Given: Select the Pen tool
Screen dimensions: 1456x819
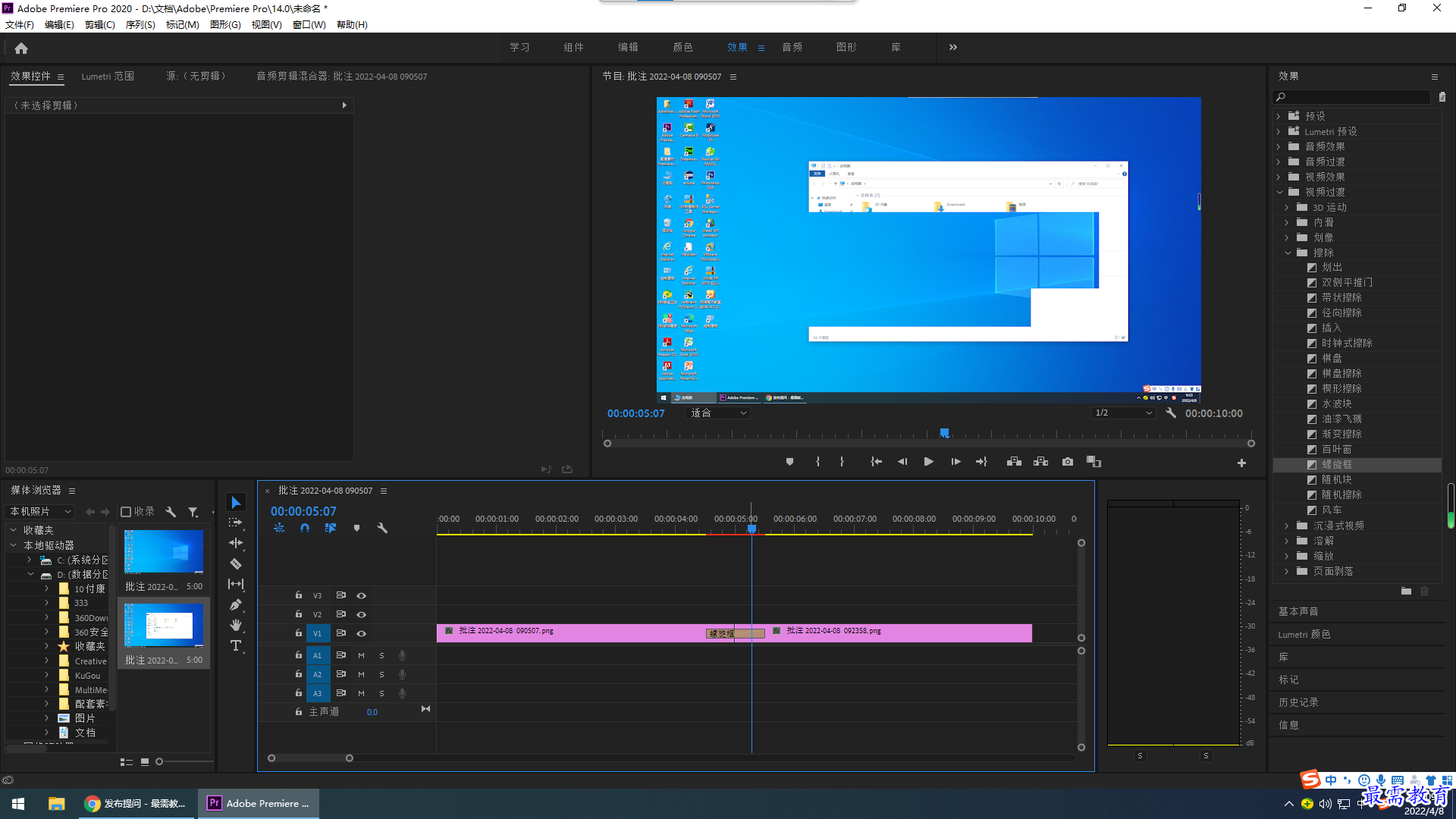Looking at the screenshot, I should click(236, 604).
